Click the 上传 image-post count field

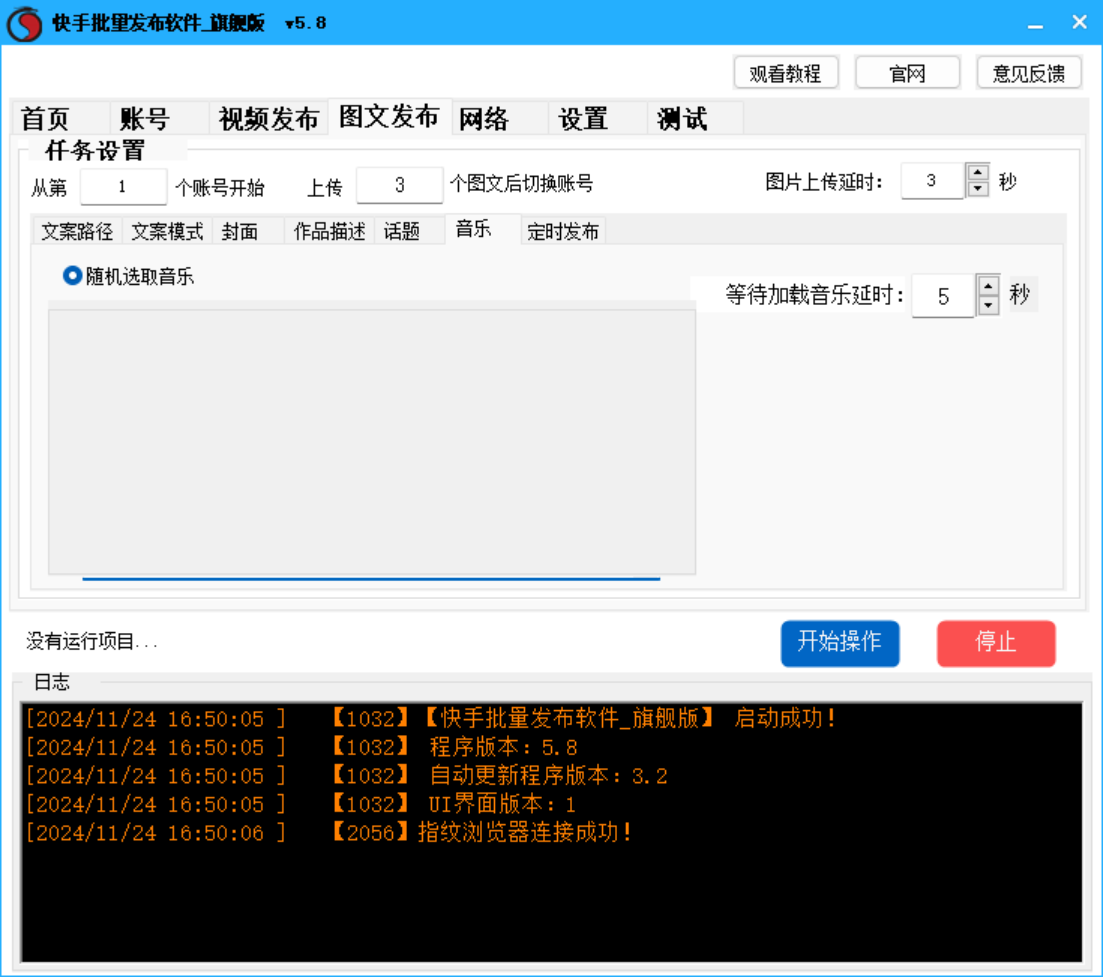click(x=400, y=186)
